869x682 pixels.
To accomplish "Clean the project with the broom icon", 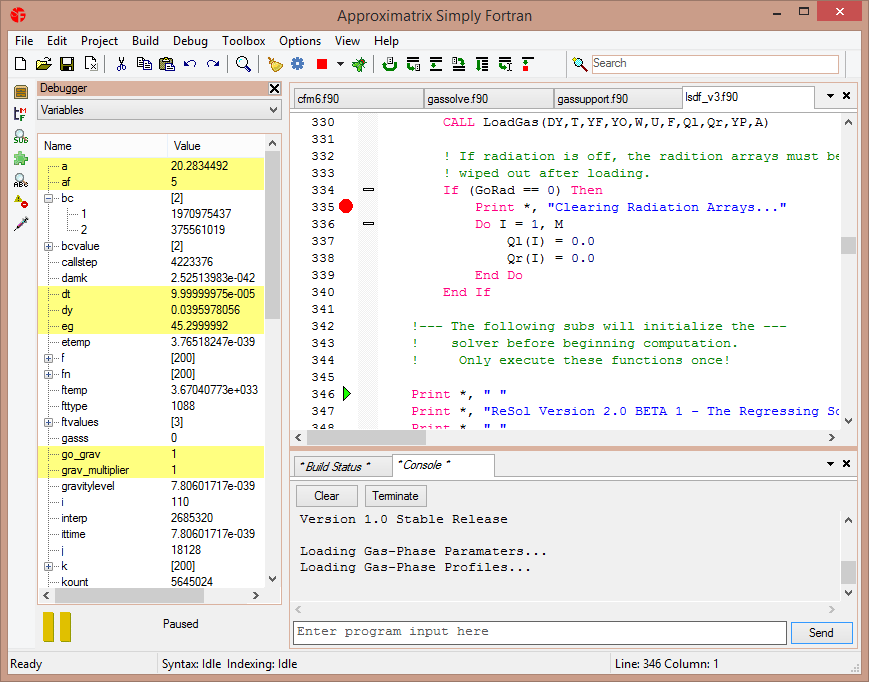I will (274, 63).
